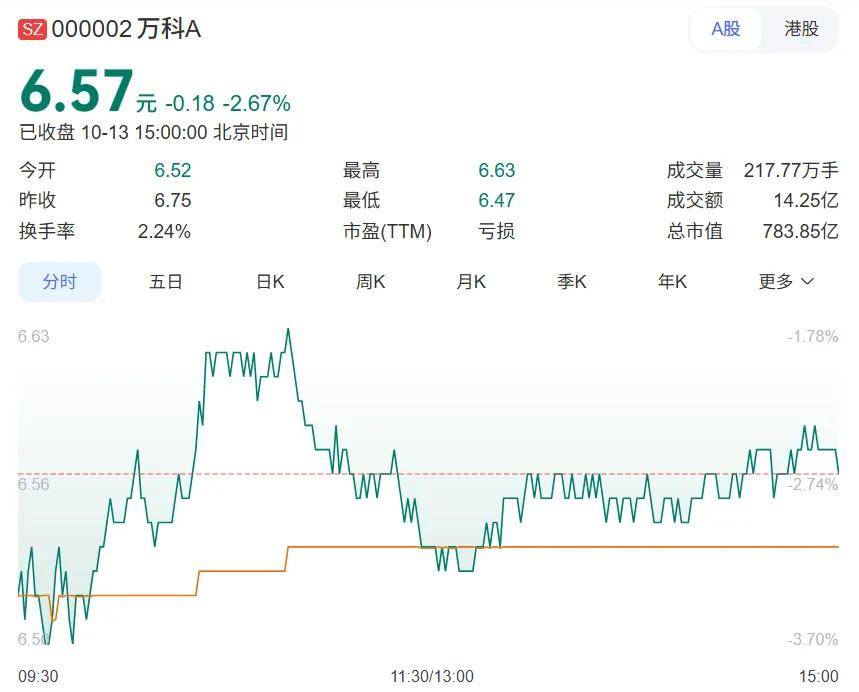
Task: Select the 月K monthly chart tab
Action: 471,282
